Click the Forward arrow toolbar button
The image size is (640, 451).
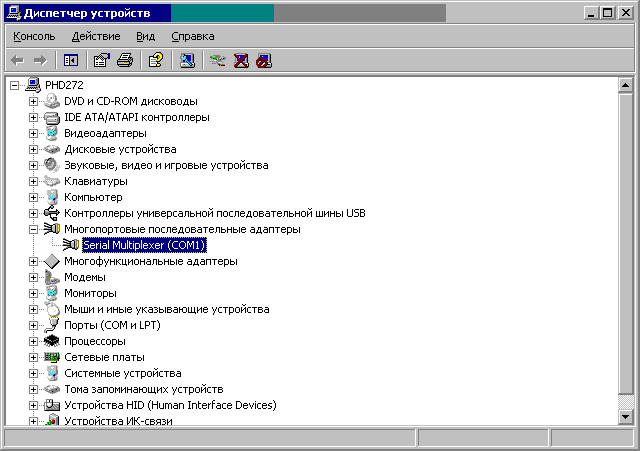tap(40, 61)
